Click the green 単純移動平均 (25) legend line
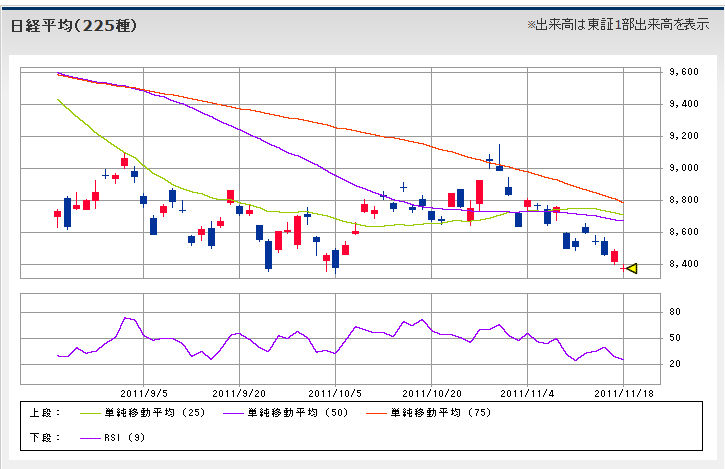This screenshot has height=469, width=725. coord(91,413)
